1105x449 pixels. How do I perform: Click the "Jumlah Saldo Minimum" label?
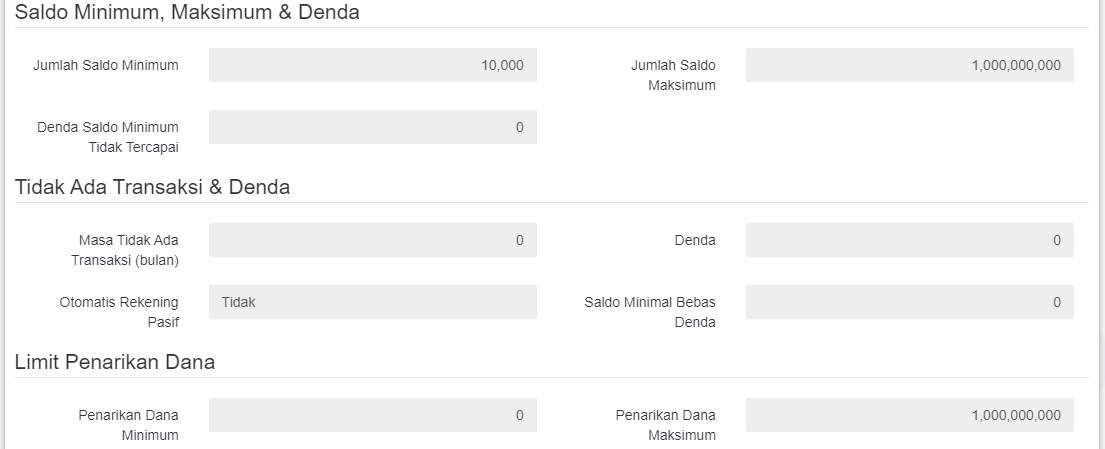click(x=106, y=66)
